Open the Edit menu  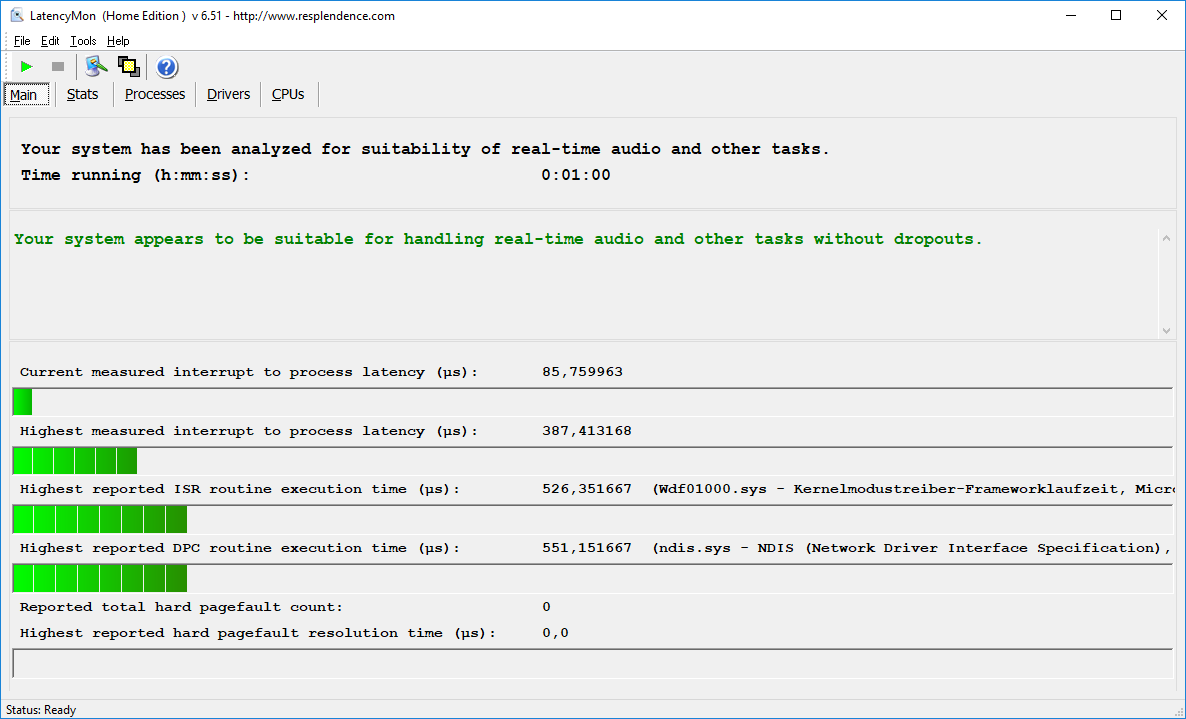[50, 41]
